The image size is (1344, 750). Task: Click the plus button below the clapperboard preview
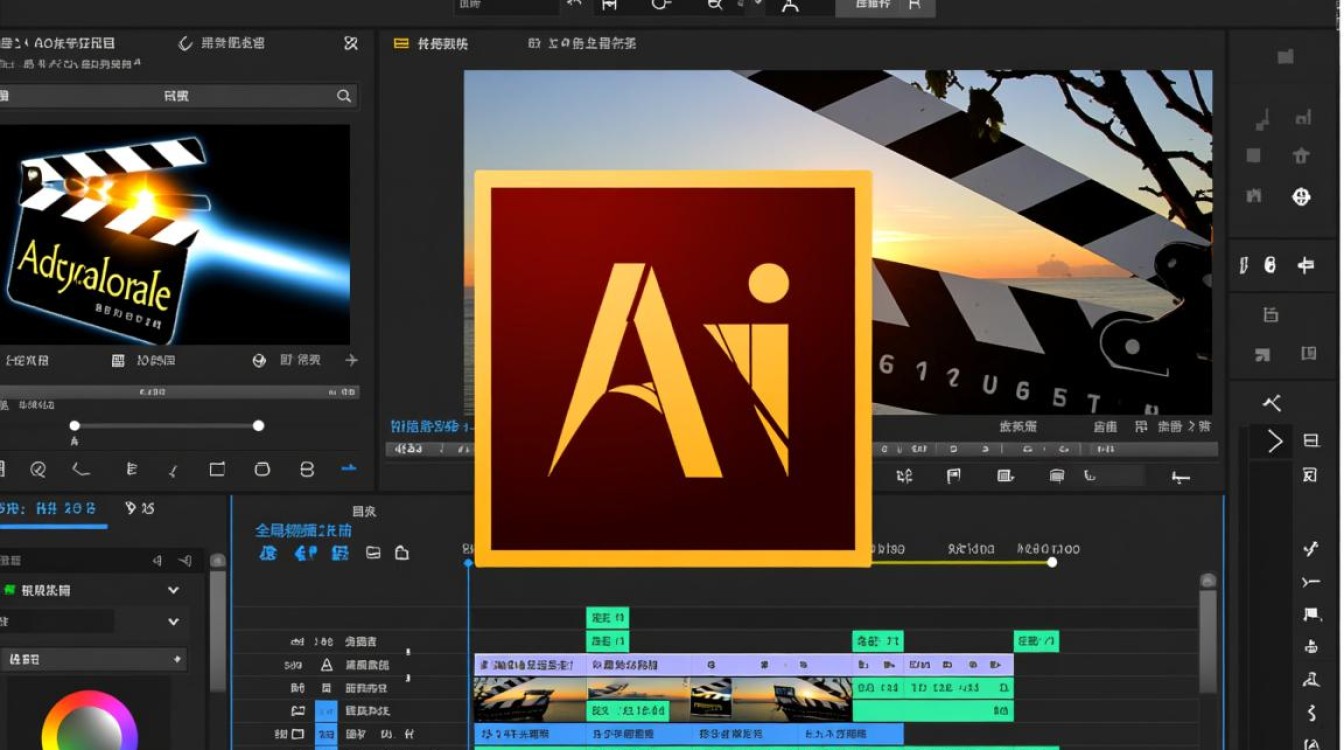coord(350,361)
